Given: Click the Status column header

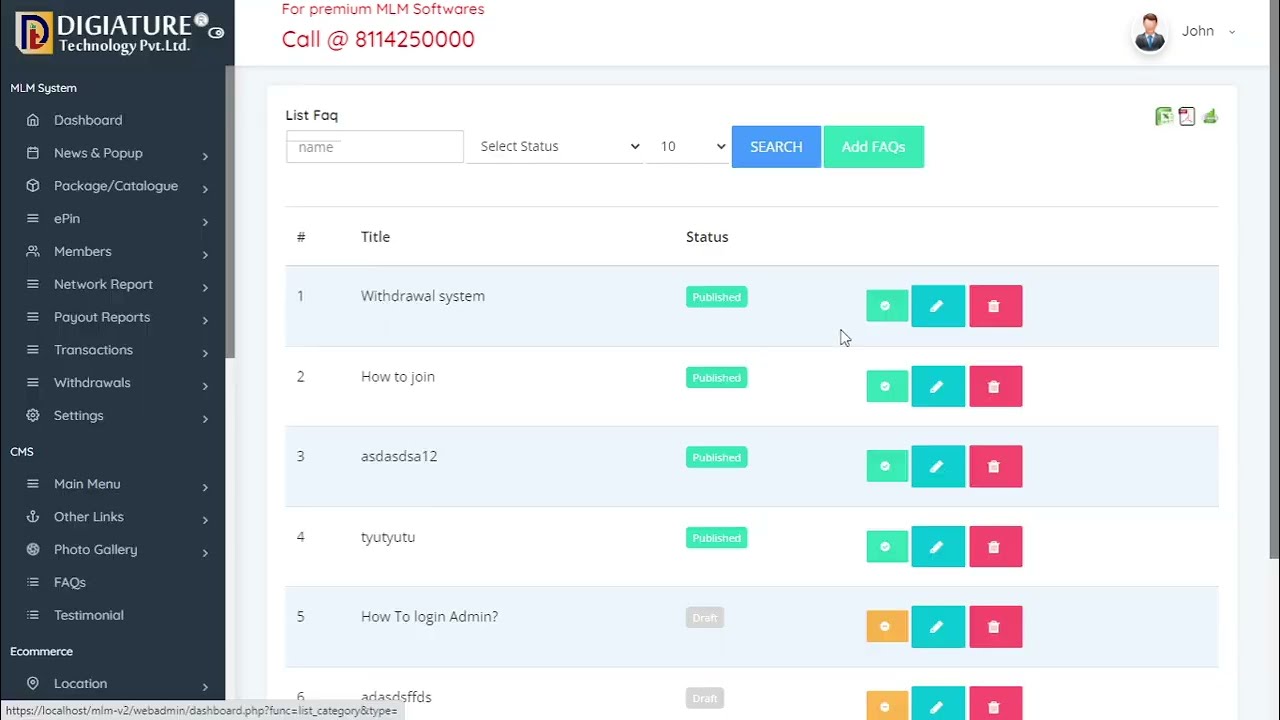Looking at the screenshot, I should (x=707, y=237).
